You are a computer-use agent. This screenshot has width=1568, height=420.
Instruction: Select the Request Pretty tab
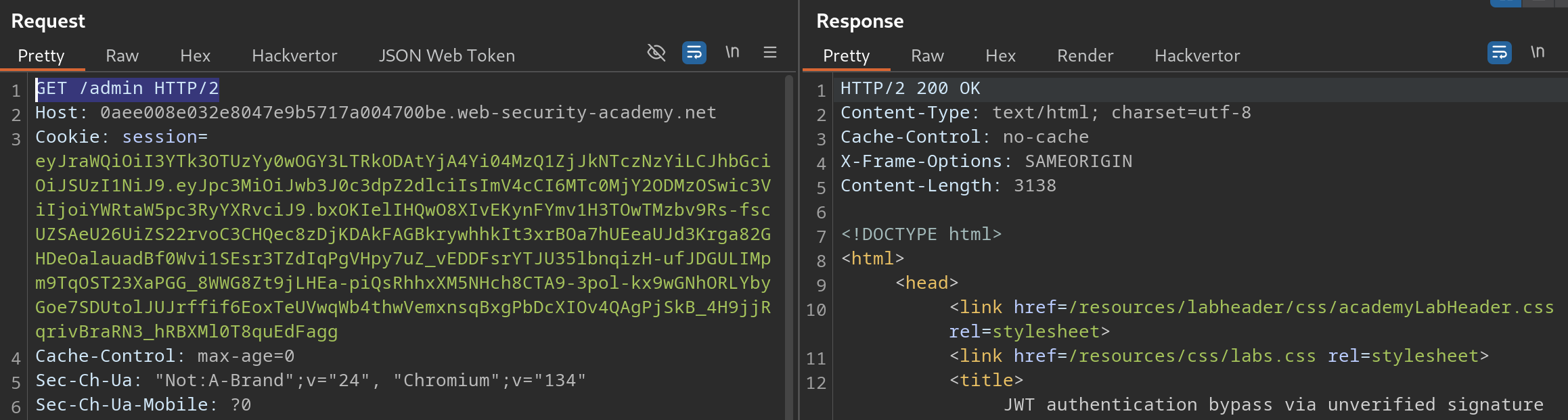point(41,55)
